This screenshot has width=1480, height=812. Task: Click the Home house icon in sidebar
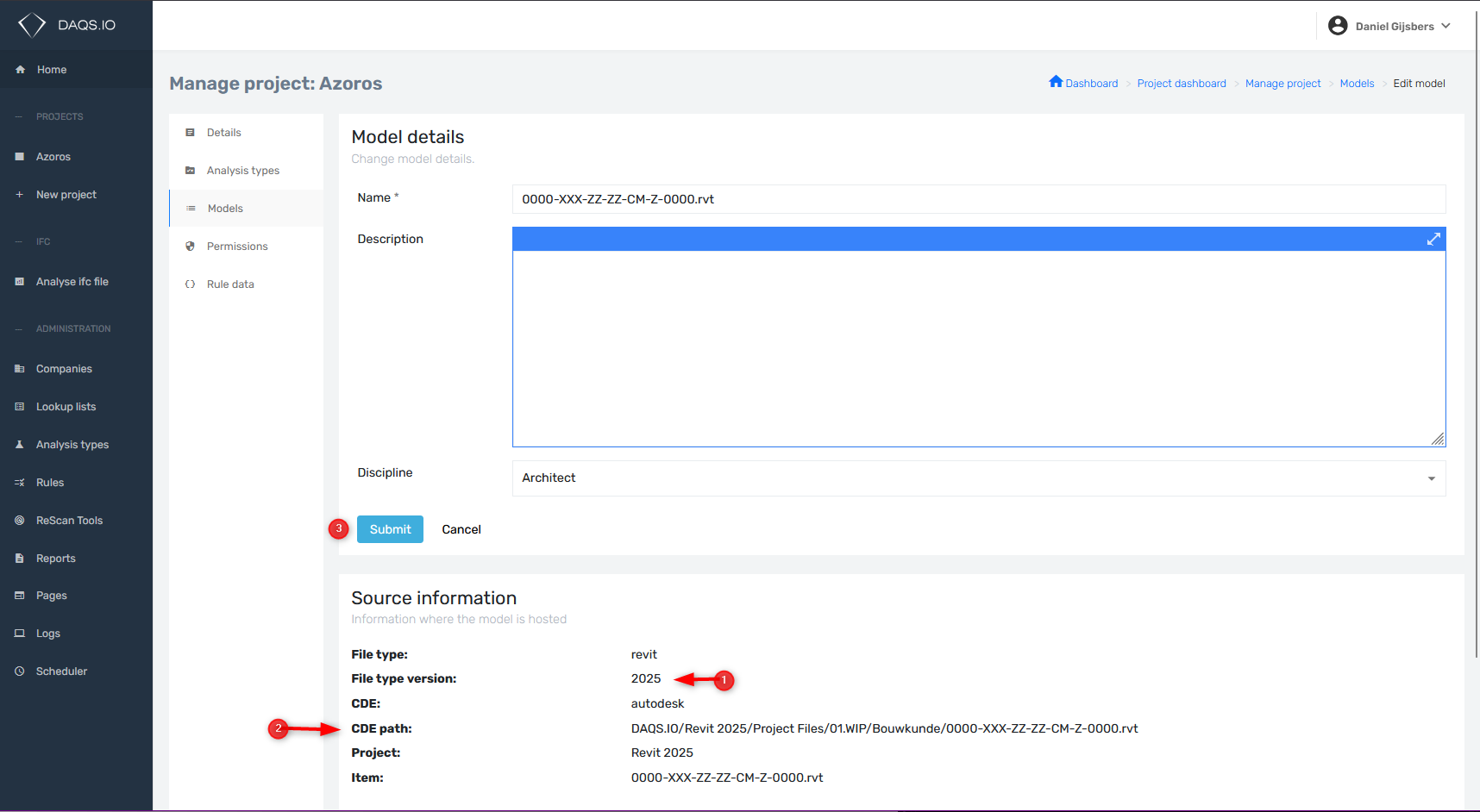coord(20,70)
